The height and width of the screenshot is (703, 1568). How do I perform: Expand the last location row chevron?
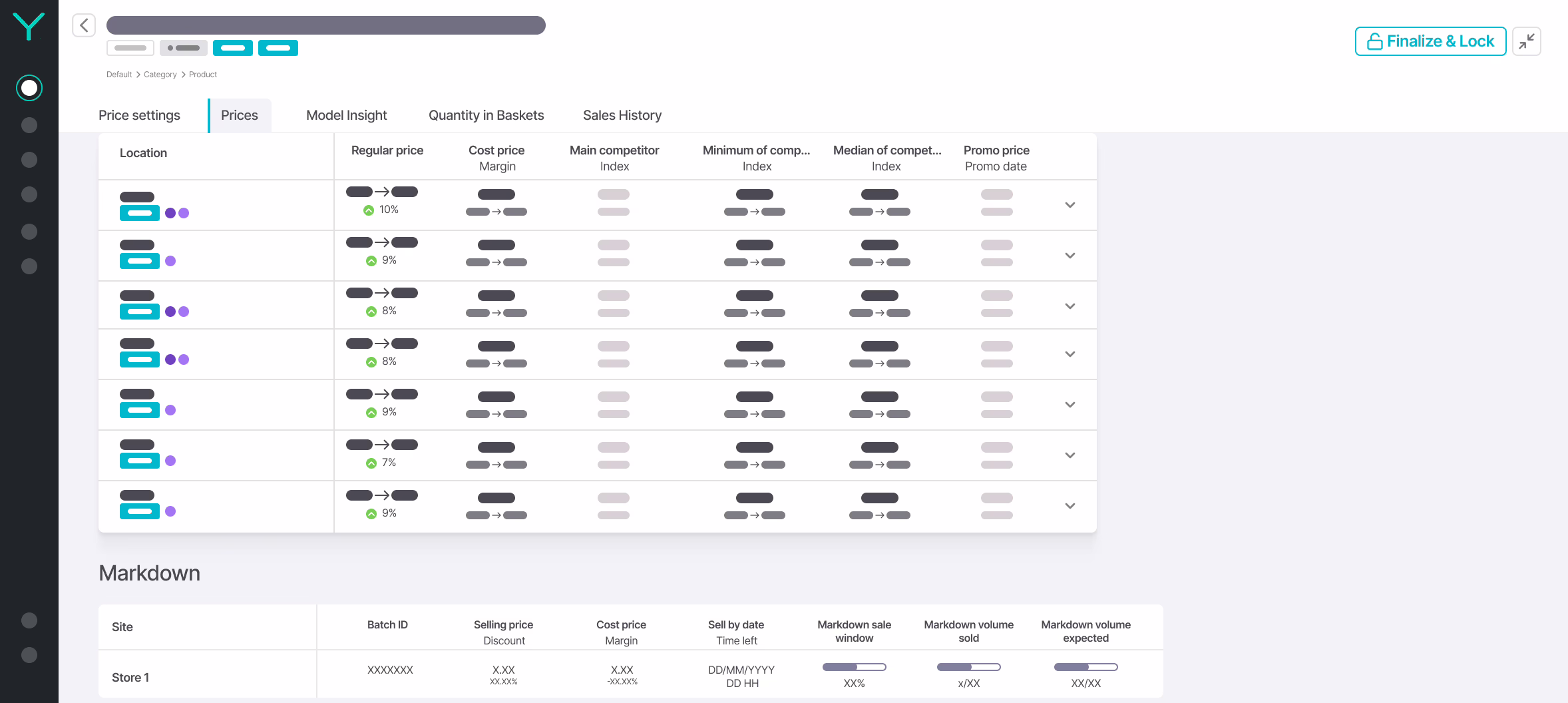(1070, 506)
